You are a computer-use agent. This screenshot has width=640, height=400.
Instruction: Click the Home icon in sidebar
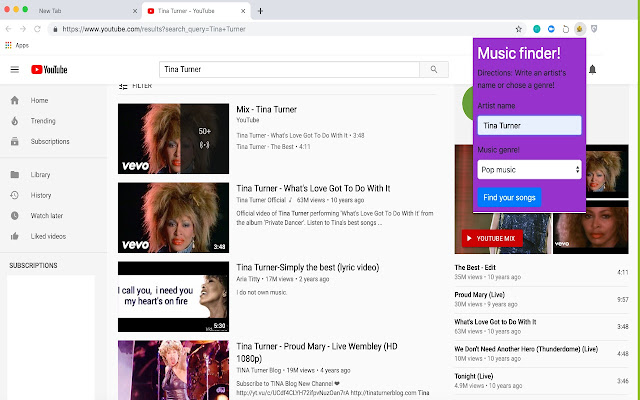(15, 100)
